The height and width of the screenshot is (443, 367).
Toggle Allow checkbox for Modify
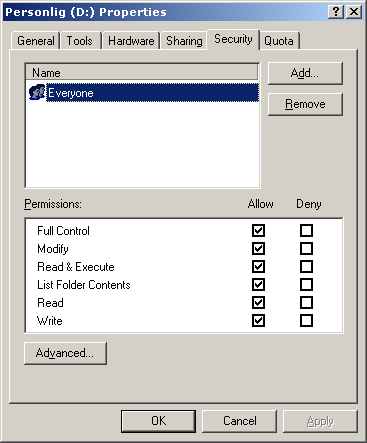point(258,248)
